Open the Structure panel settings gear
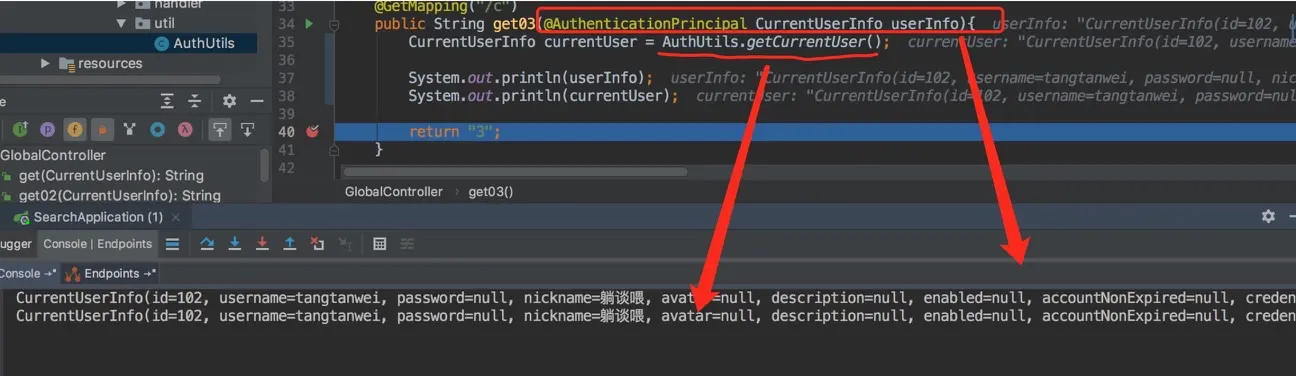Viewport: 1296px width, 376px height. click(x=229, y=101)
